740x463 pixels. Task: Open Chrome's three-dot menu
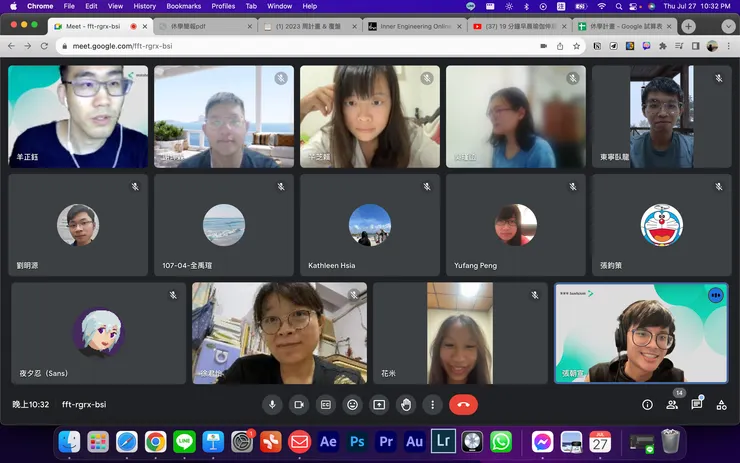pyautogui.click(x=729, y=46)
